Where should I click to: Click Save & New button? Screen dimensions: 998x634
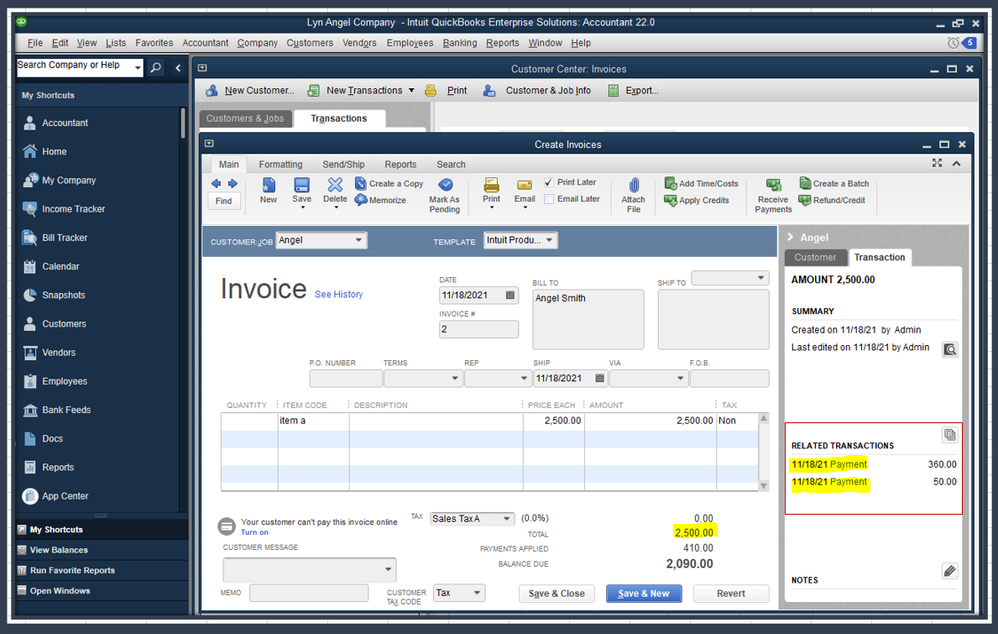pyautogui.click(x=643, y=593)
